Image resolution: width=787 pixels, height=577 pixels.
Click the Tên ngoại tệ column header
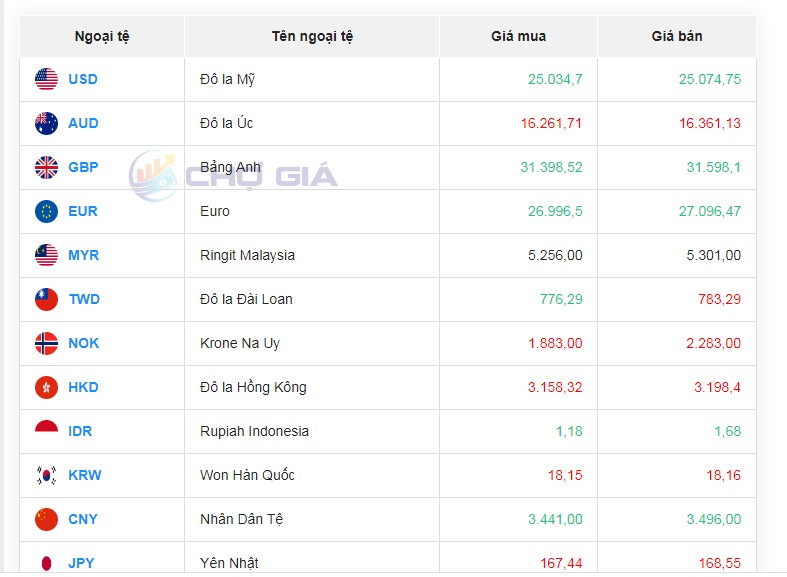pos(312,37)
